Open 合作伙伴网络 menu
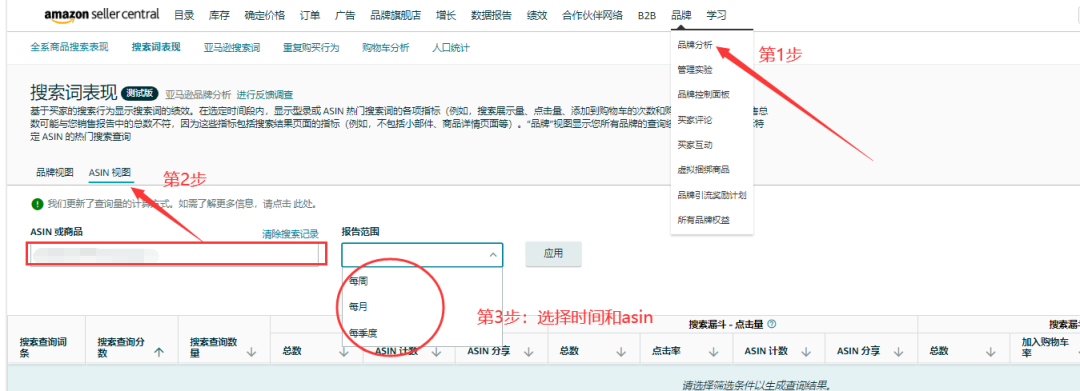1080x391 pixels. (592, 15)
